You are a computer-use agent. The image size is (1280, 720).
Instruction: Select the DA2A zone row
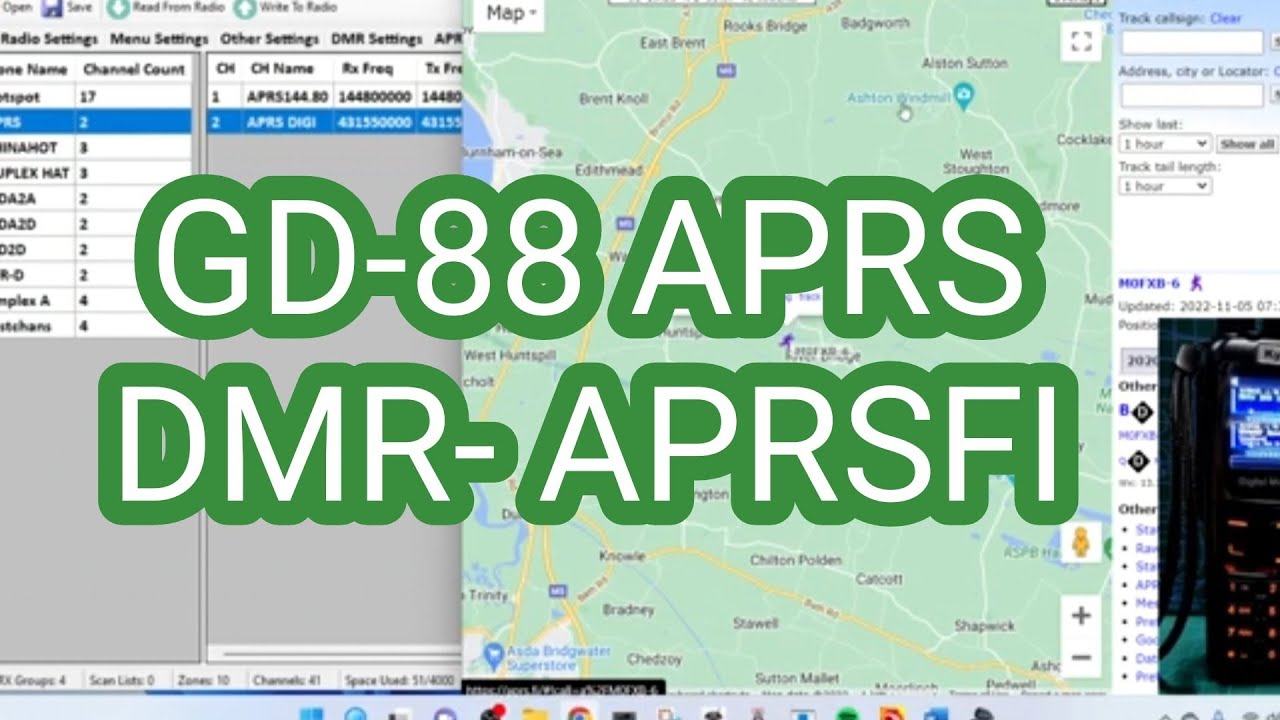[x=96, y=198]
